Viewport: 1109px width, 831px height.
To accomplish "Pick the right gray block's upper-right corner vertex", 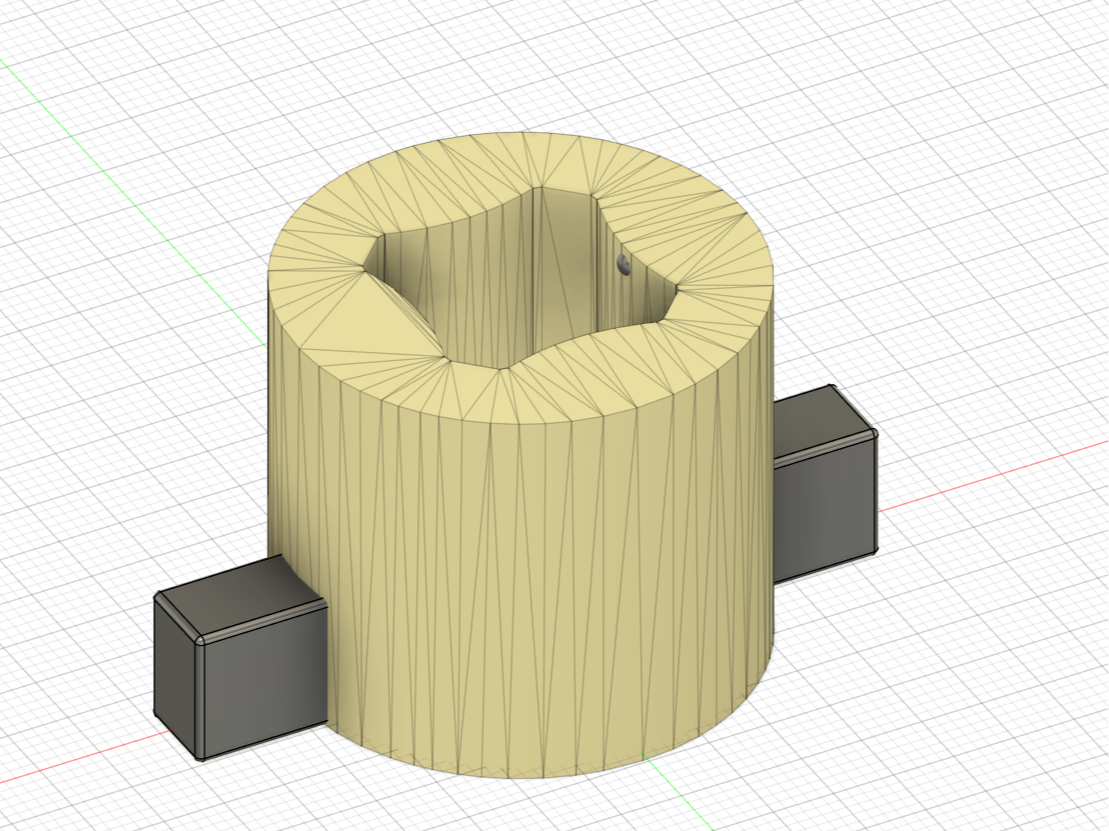I will coord(875,433).
